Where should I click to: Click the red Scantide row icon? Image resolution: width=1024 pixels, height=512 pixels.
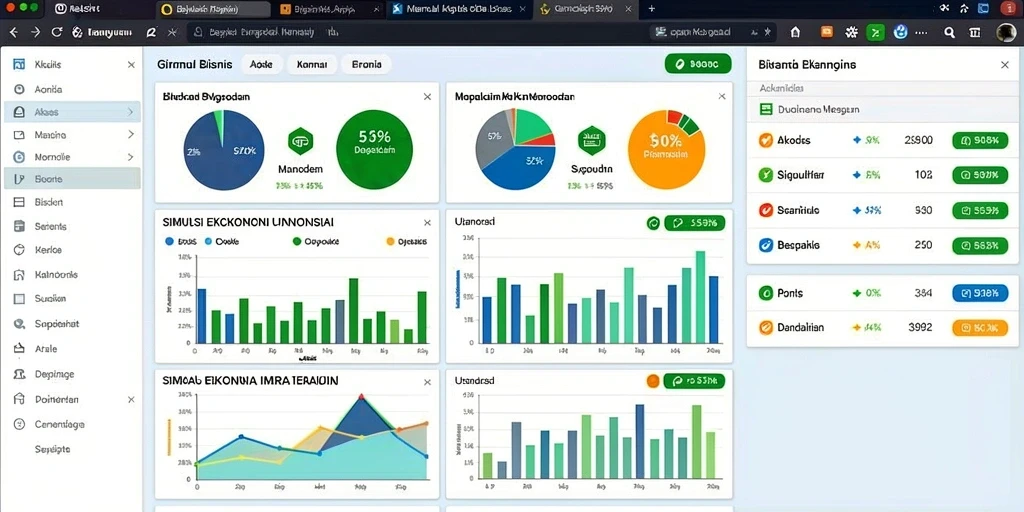766,210
